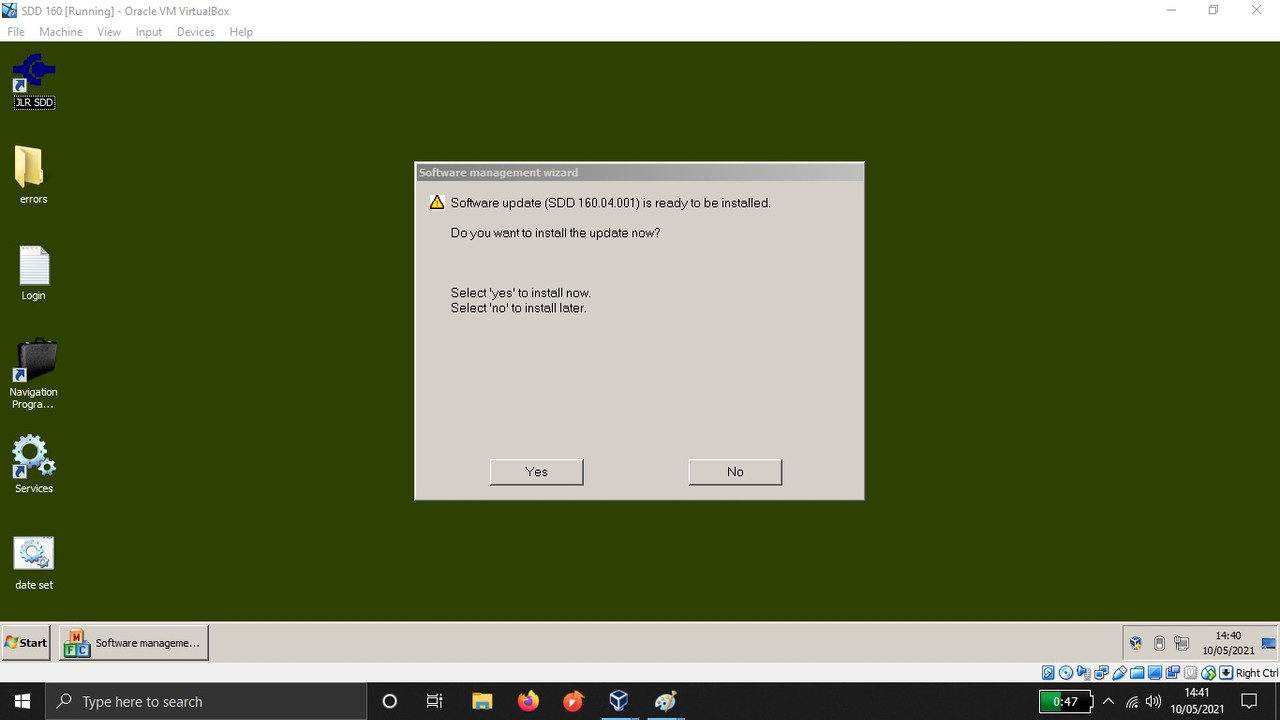Click No to install later
Screen dimensions: 1280x720
coord(735,472)
